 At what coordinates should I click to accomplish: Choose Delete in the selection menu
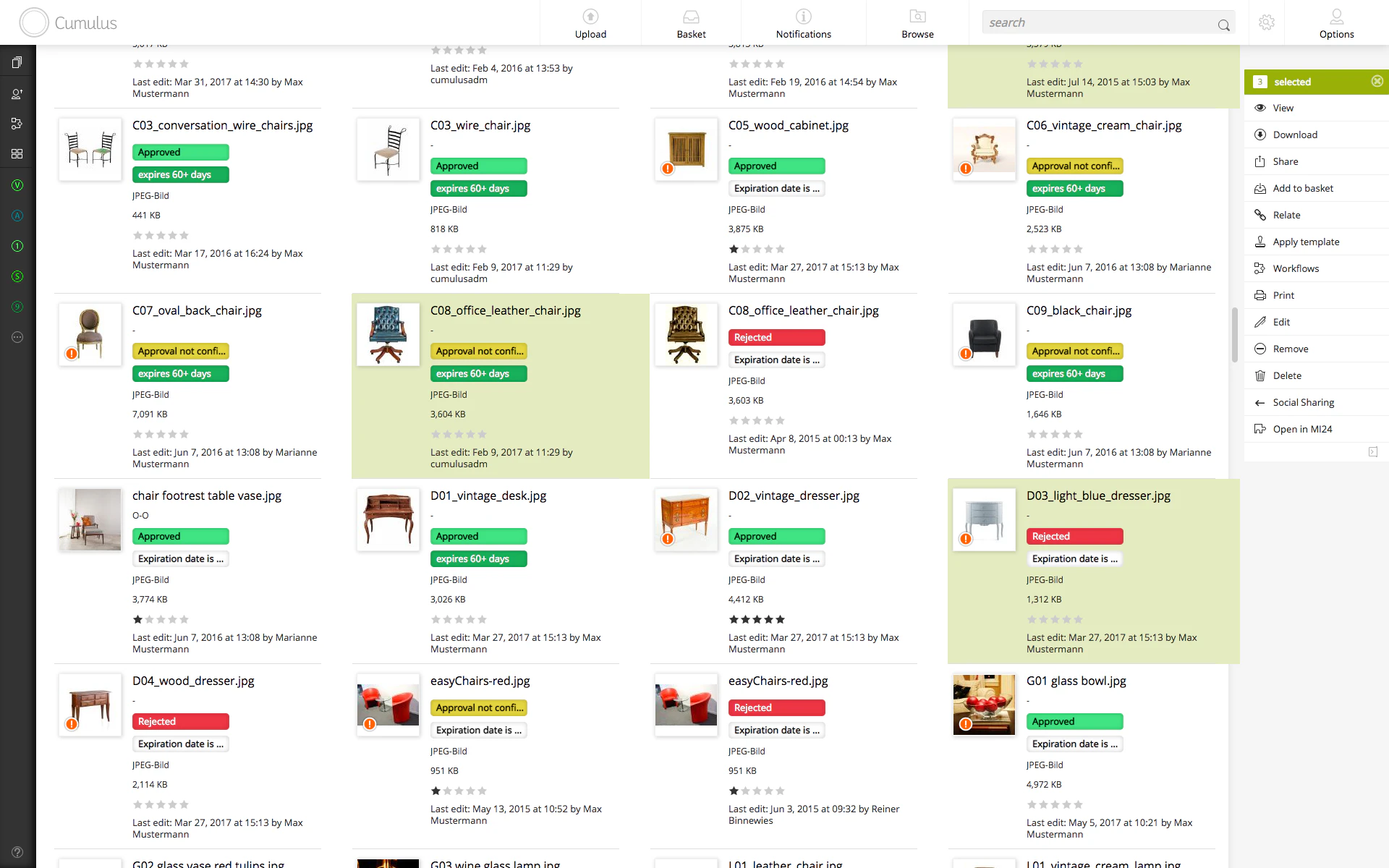(x=1317, y=375)
